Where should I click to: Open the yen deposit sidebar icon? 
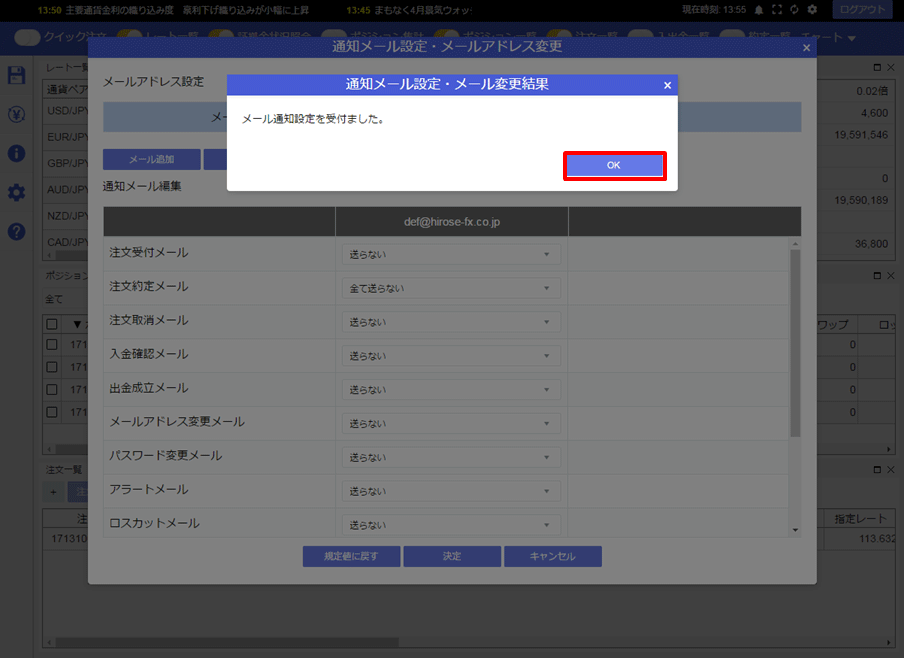click(x=16, y=114)
